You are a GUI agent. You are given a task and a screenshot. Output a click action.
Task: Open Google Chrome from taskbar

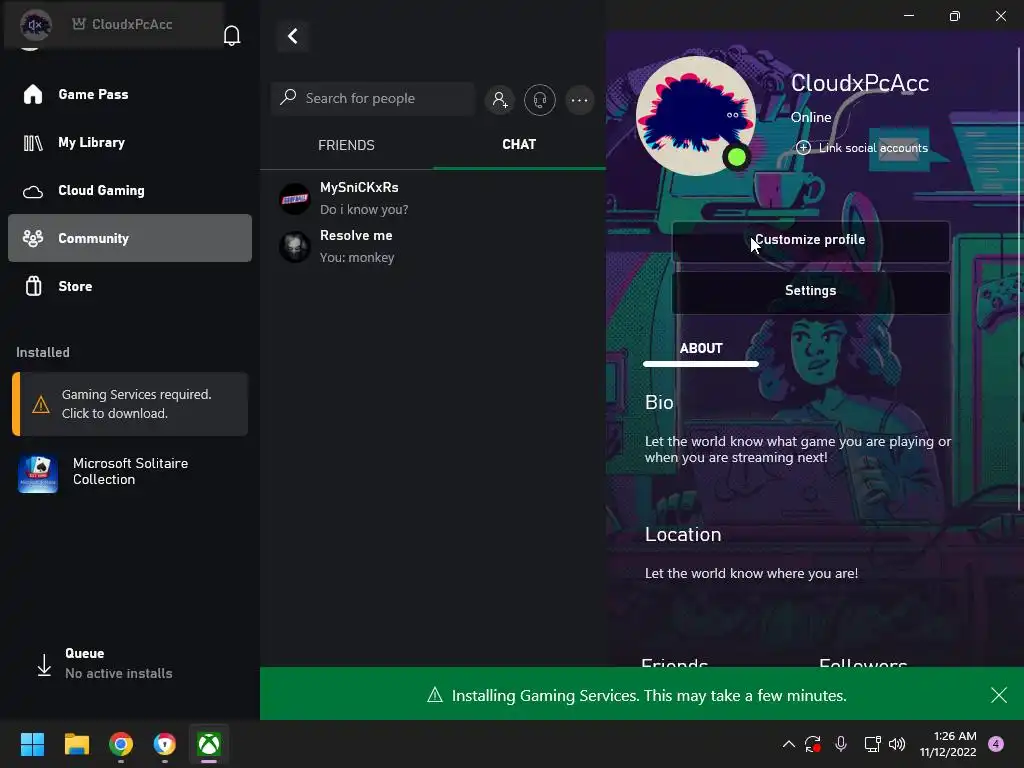[121, 744]
